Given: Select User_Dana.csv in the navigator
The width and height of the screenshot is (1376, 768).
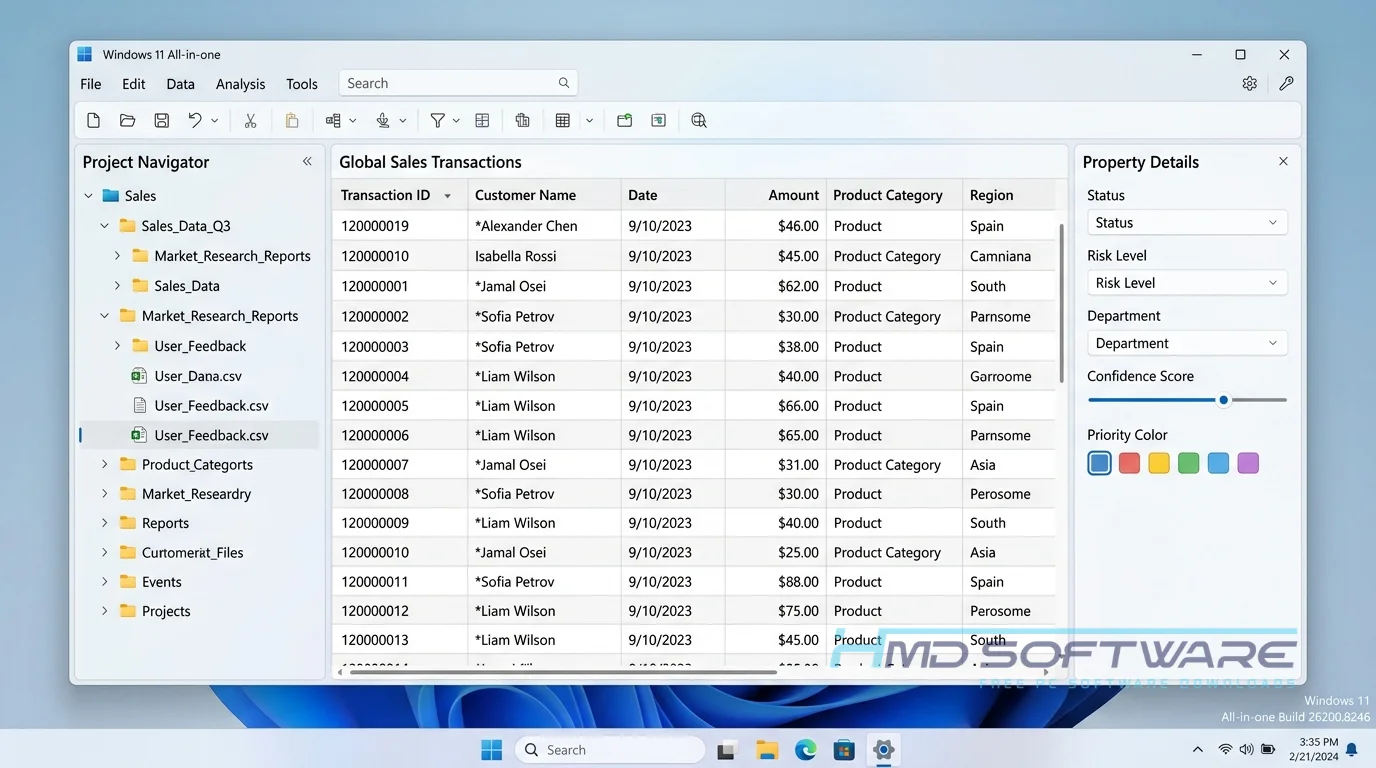Looking at the screenshot, I should 198,376.
